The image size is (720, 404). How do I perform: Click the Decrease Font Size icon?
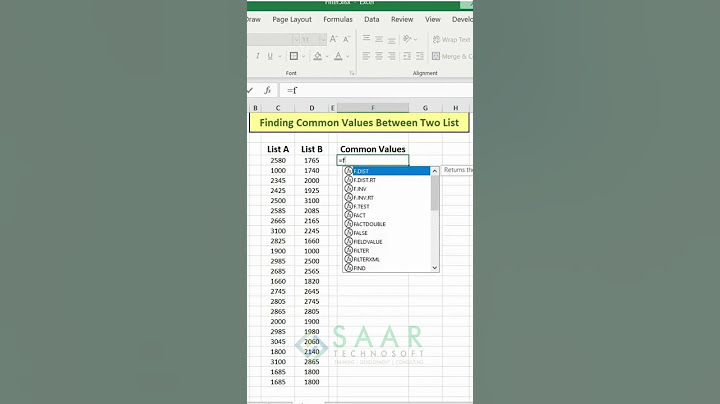(347, 39)
